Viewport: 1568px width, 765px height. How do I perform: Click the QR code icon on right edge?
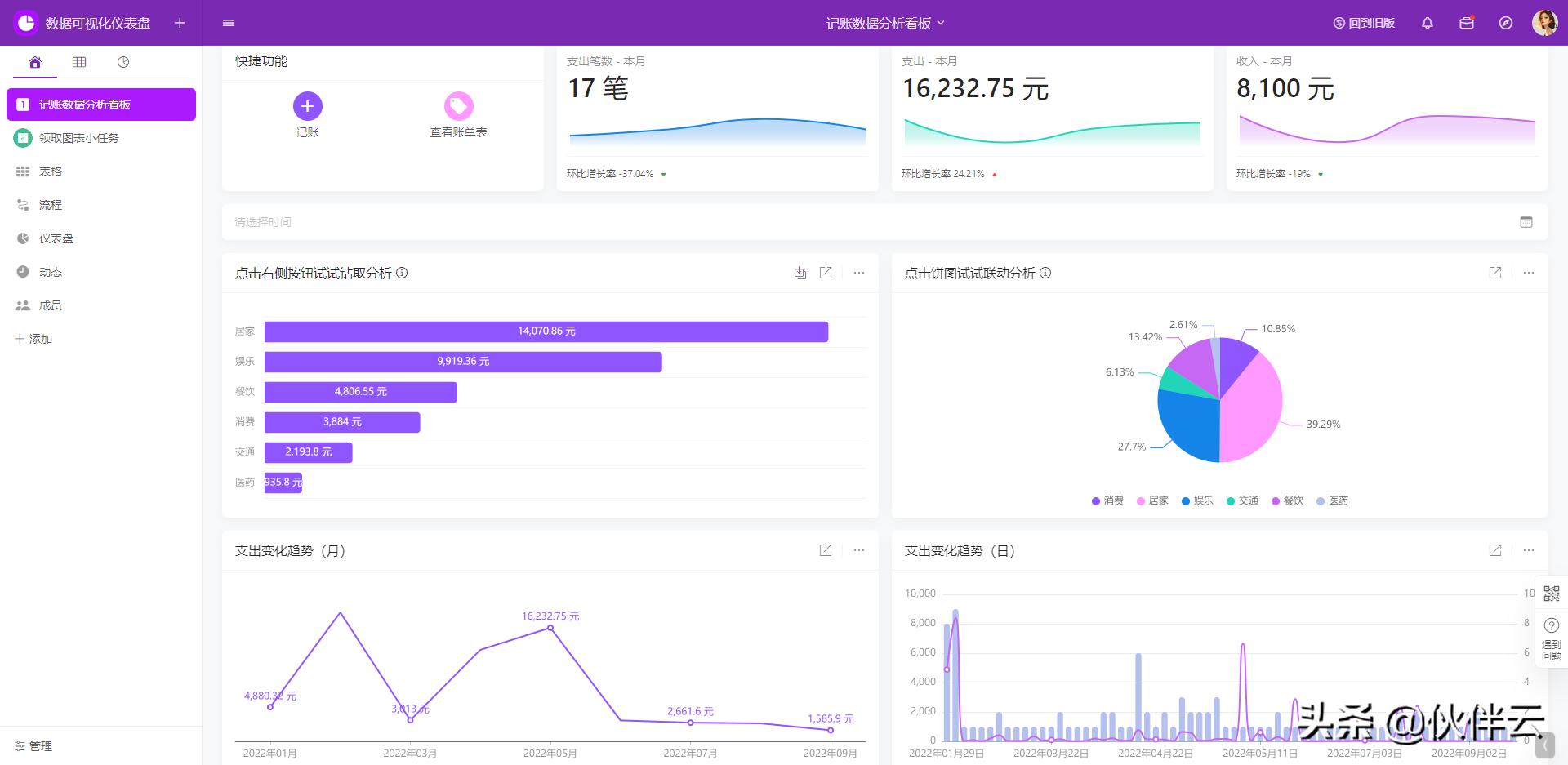(1551, 594)
